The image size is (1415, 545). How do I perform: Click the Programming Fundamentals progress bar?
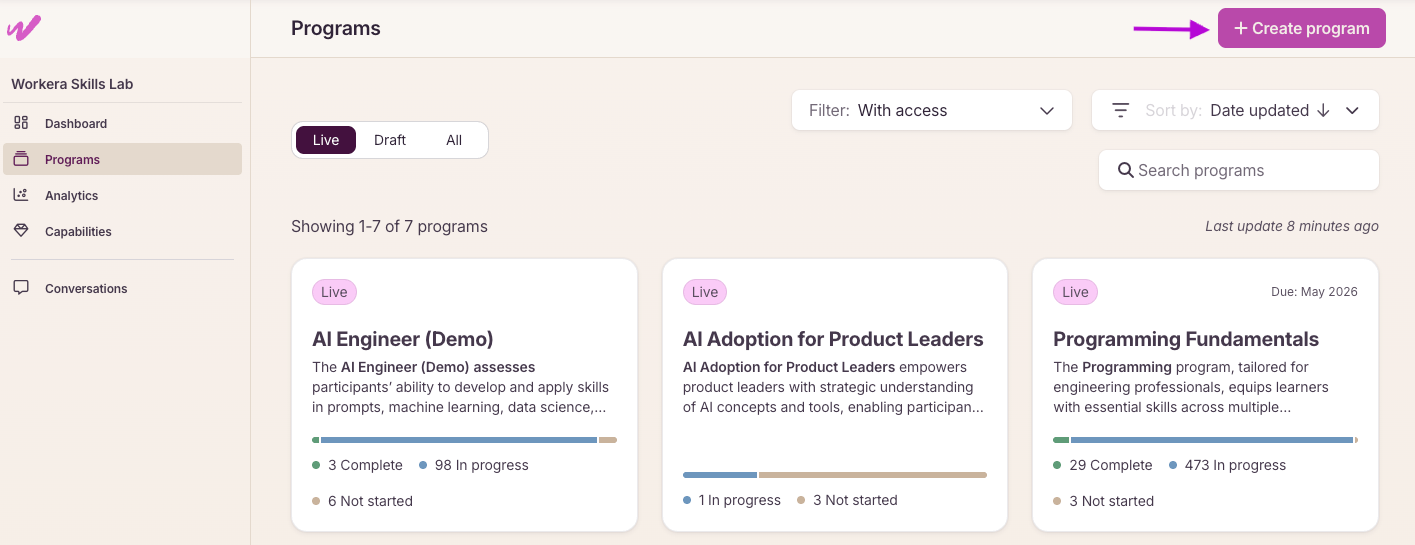click(1206, 440)
